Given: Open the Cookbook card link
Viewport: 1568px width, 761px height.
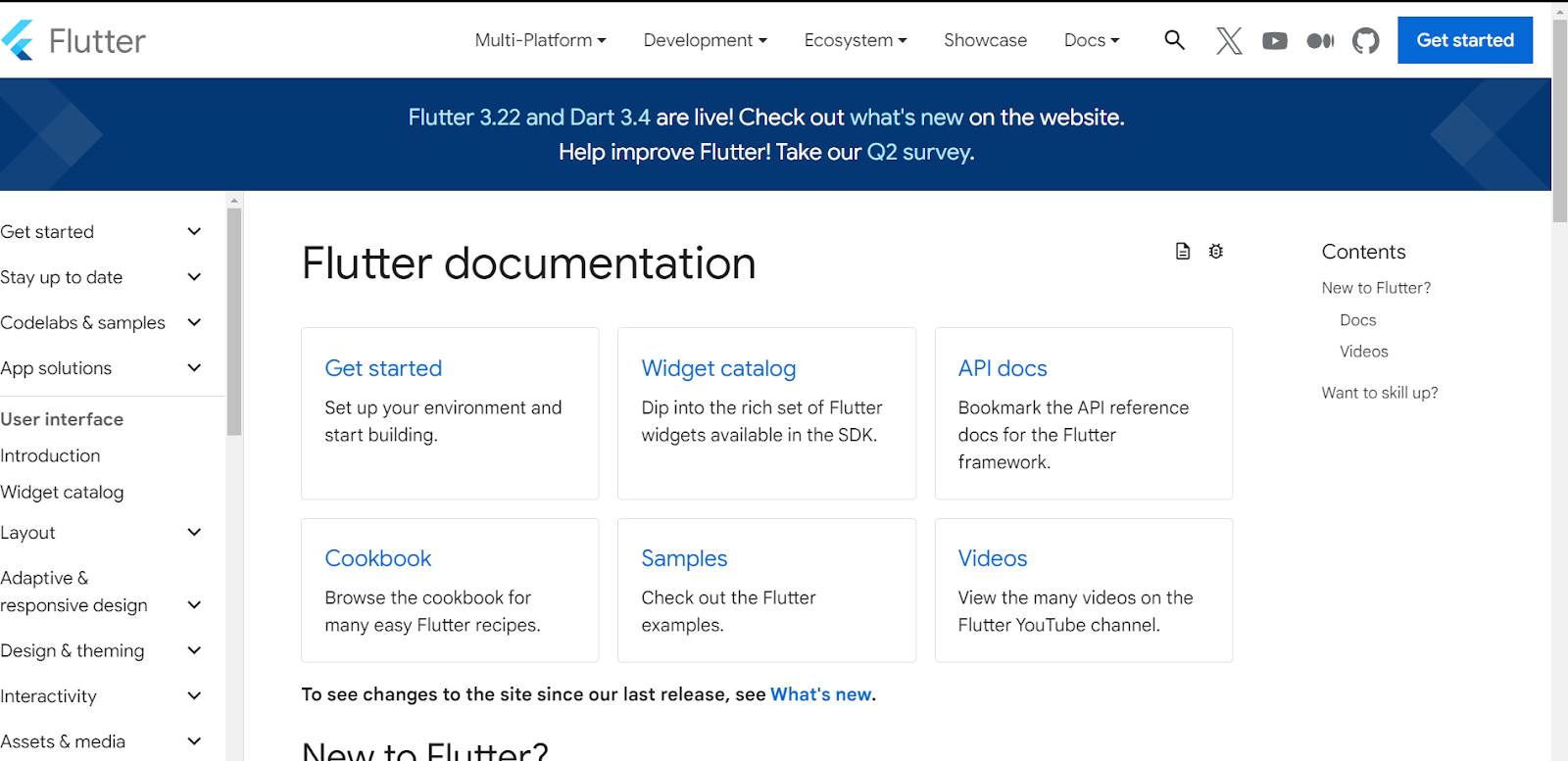Looking at the screenshot, I should click(378, 558).
